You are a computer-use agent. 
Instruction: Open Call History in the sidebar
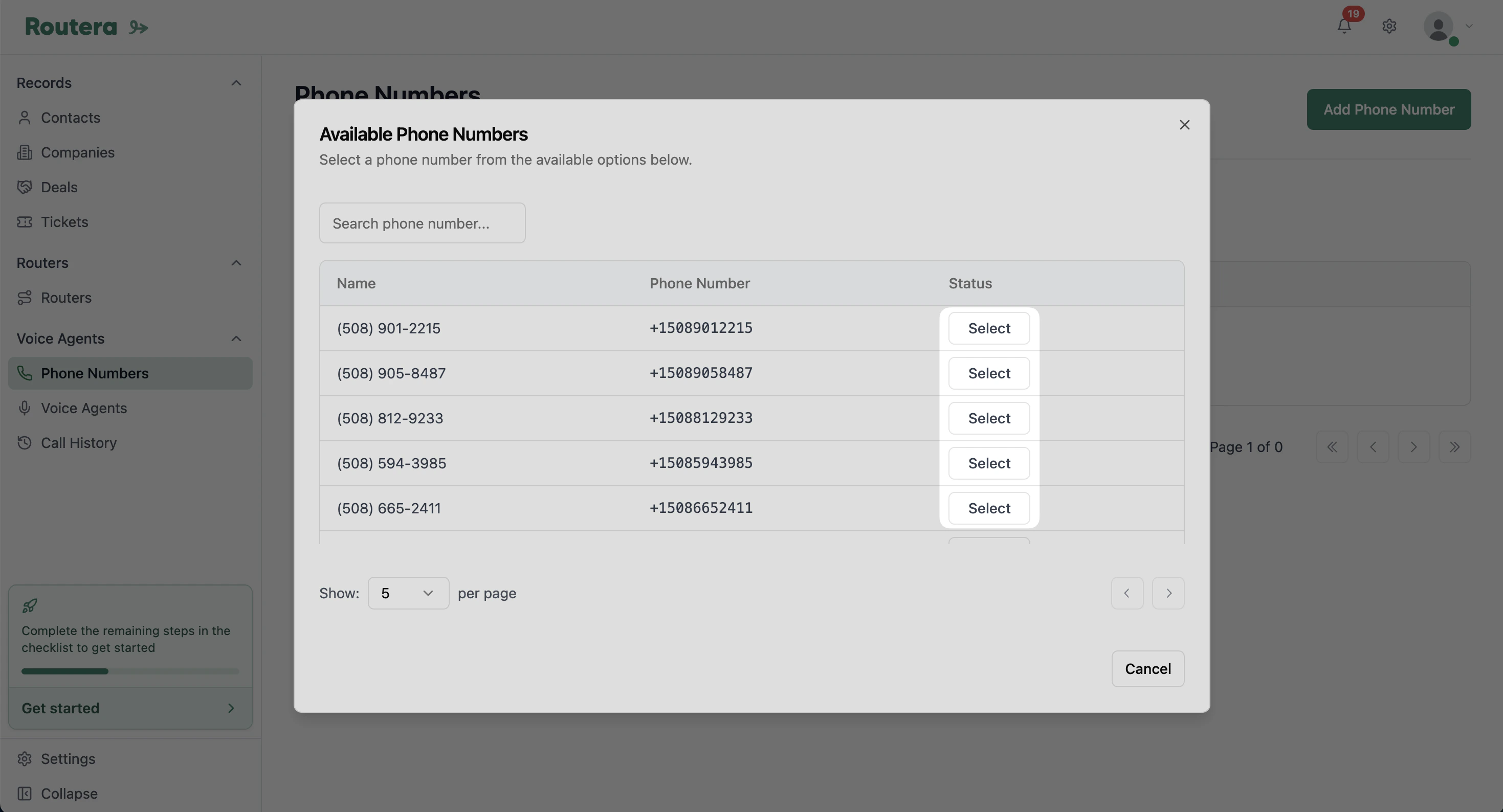(x=130, y=443)
